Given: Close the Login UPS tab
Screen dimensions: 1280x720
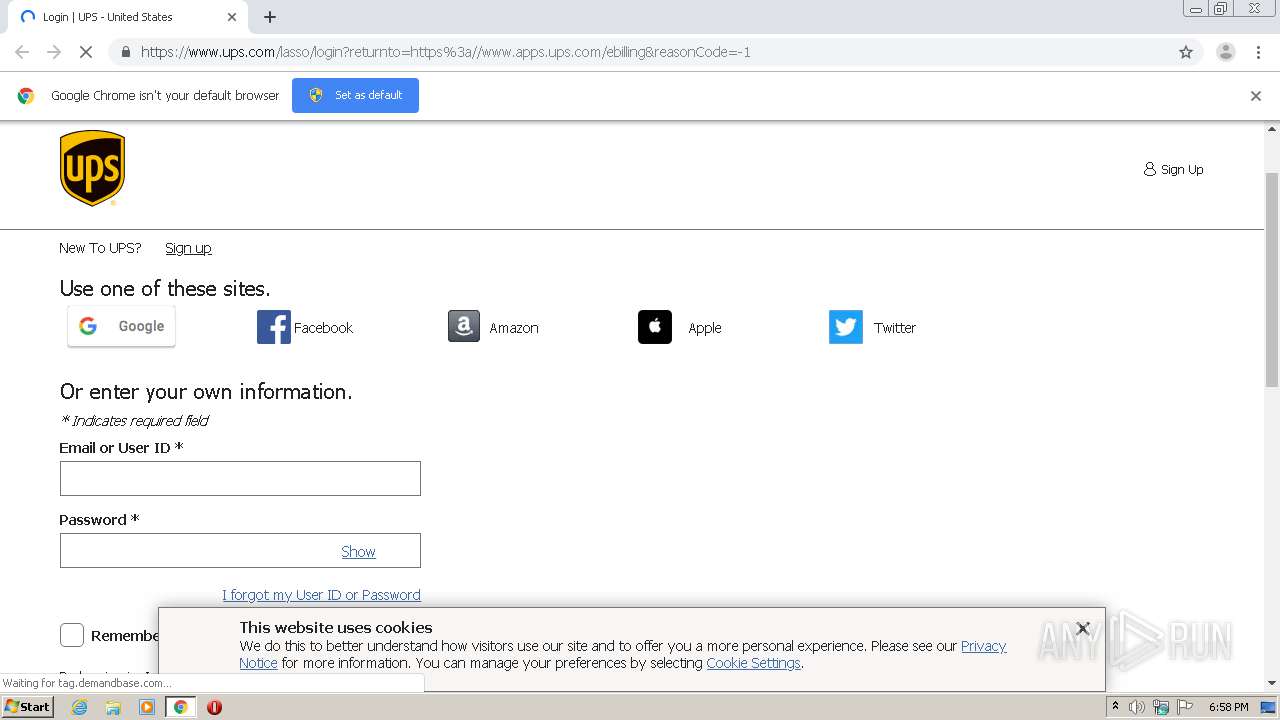Looking at the screenshot, I should pyautogui.click(x=232, y=17).
